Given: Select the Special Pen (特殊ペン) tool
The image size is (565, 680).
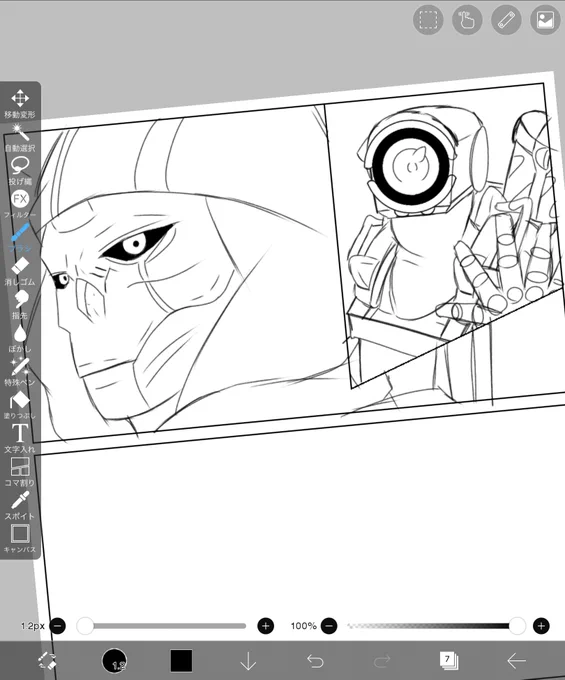Looking at the screenshot, I should pos(20,372).
